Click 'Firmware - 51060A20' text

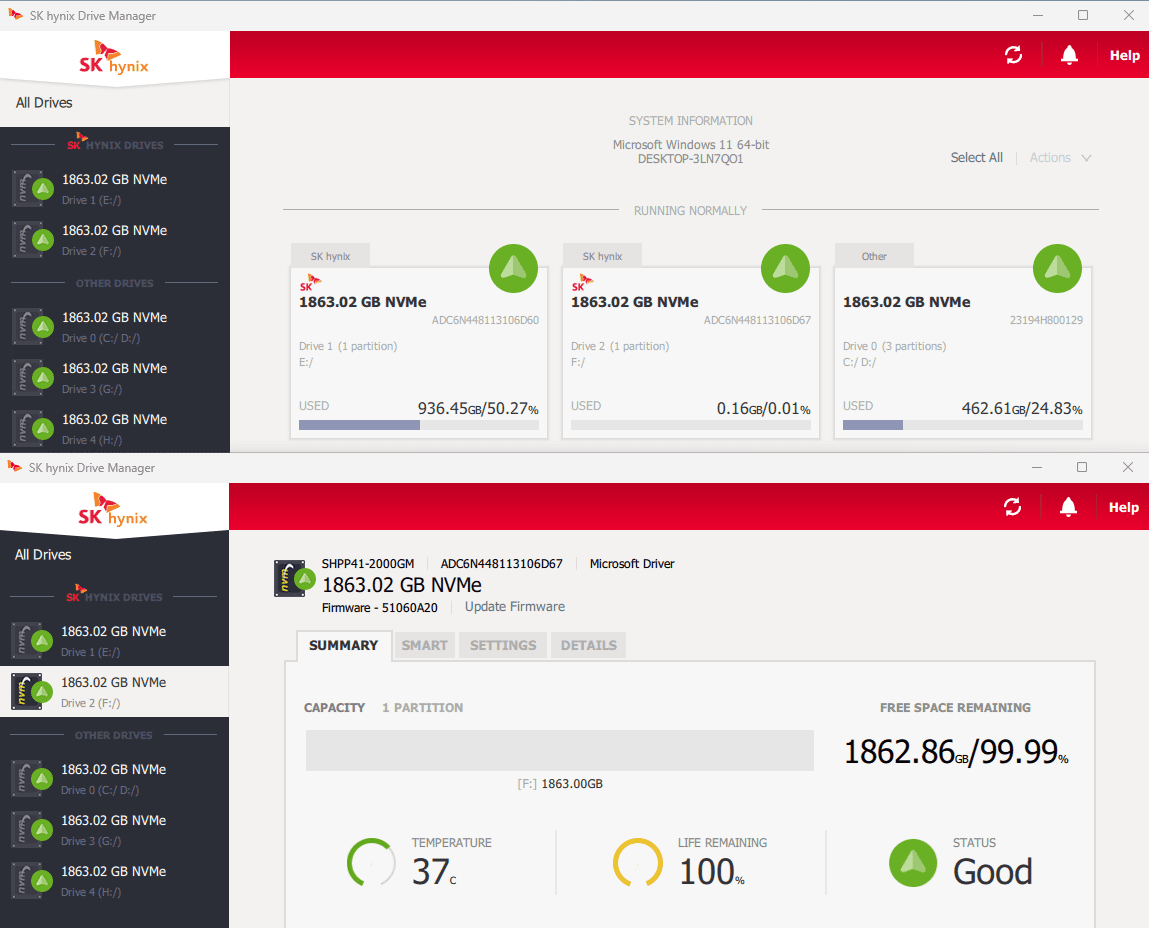(380, 608)
